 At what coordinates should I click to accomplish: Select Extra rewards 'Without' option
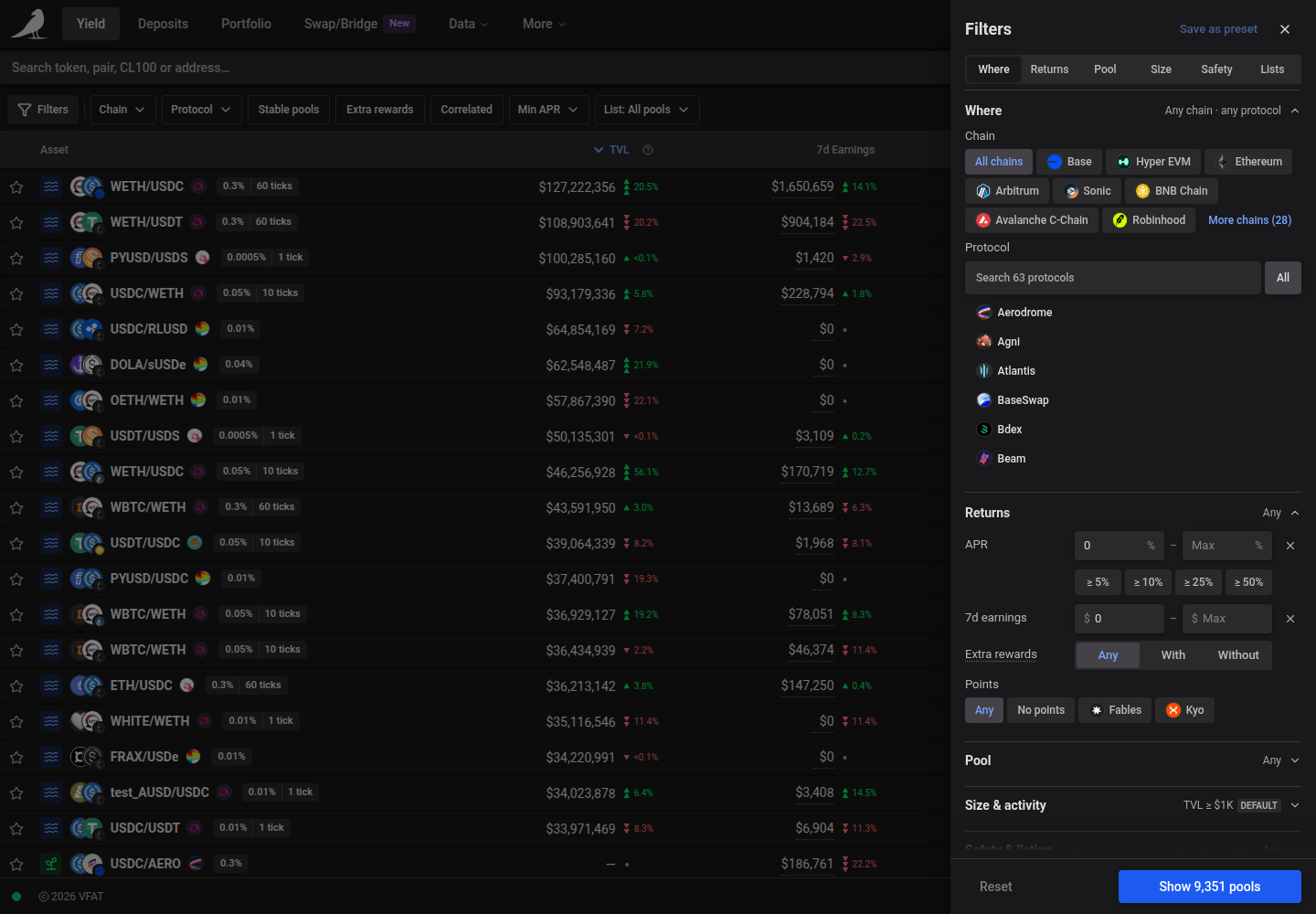pyautogui.click(x=1238, y=655)
